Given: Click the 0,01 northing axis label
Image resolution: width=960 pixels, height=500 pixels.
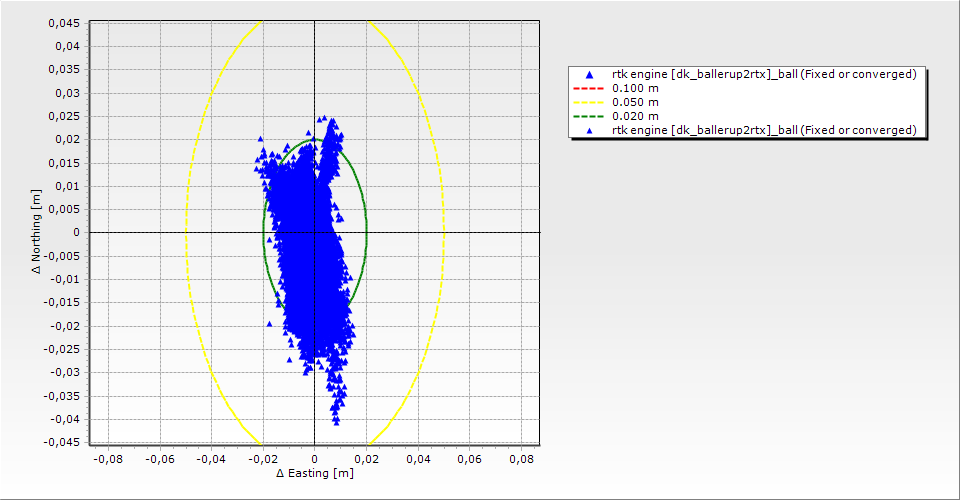Looking at the screenshot, I should (67, 187).
